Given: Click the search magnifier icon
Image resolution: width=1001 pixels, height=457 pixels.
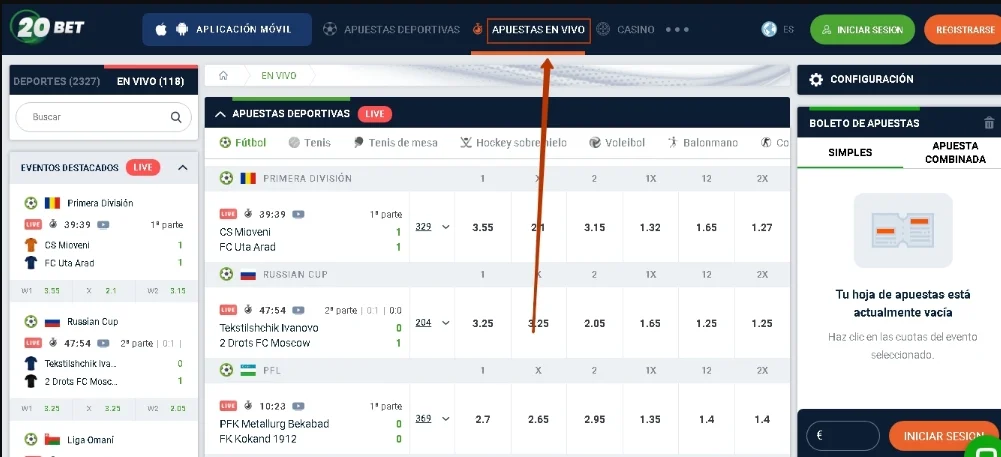Looking at the screenshot, I should 176,117.
